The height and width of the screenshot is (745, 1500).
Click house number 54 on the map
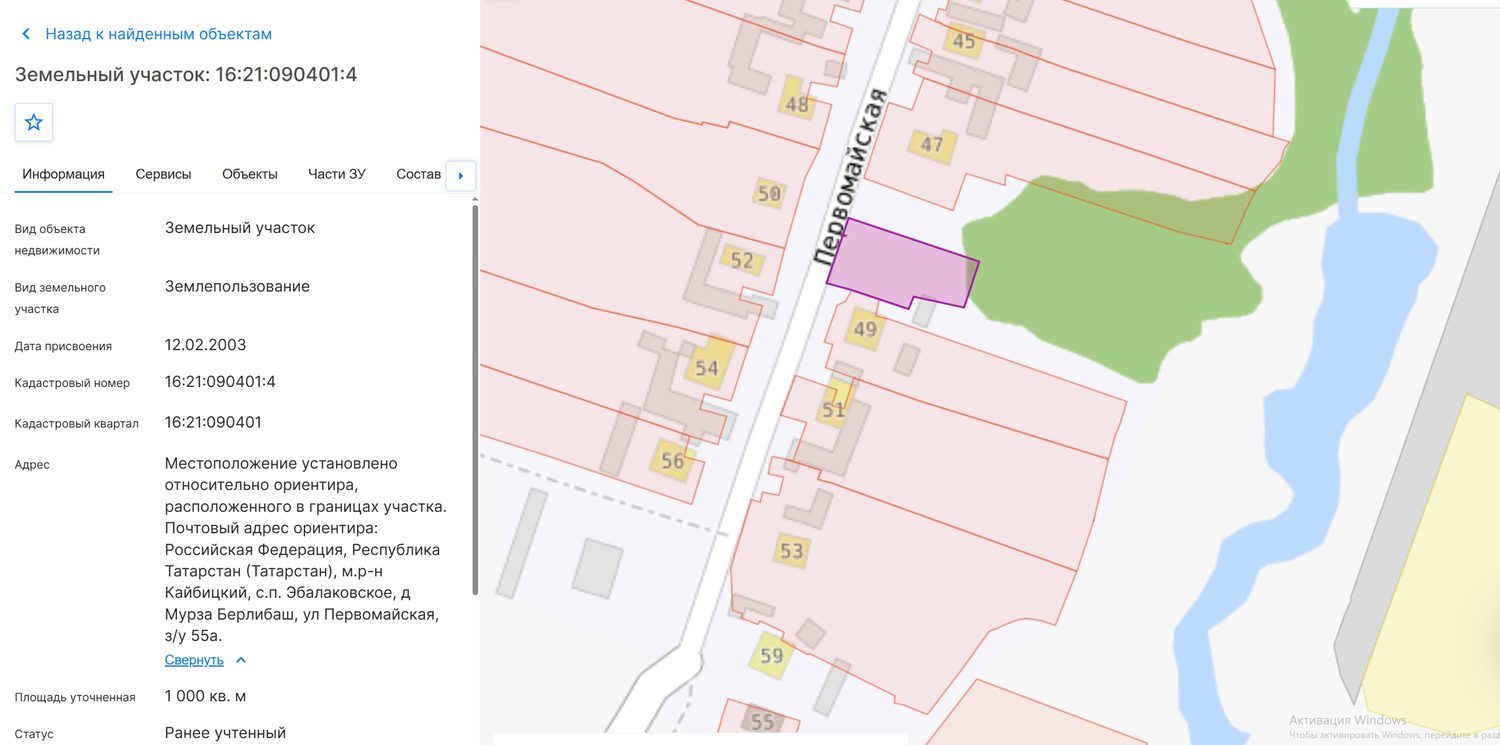click(707, 368)
